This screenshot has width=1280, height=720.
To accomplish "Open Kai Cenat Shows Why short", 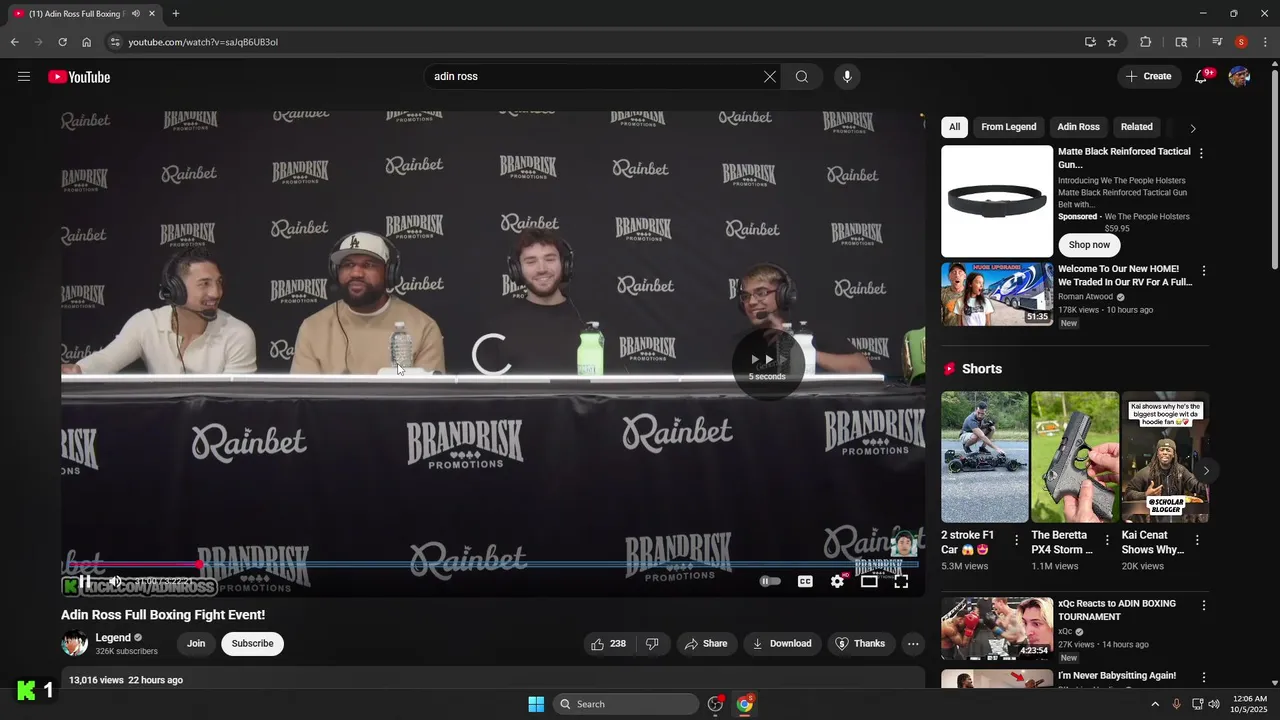I will 1165,457.
